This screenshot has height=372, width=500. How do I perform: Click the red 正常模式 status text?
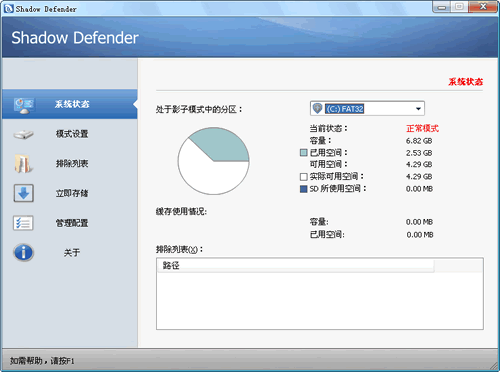tap(422, 128)
